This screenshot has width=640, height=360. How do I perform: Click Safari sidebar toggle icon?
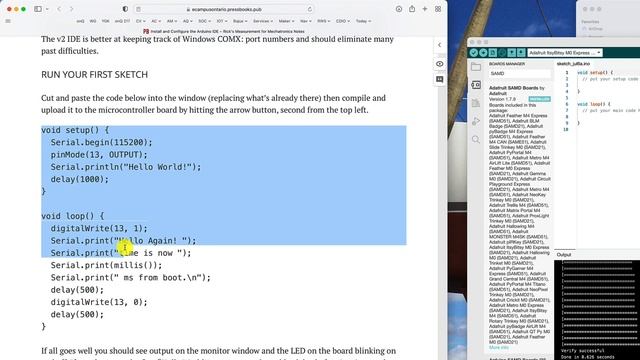click(38, 9)
